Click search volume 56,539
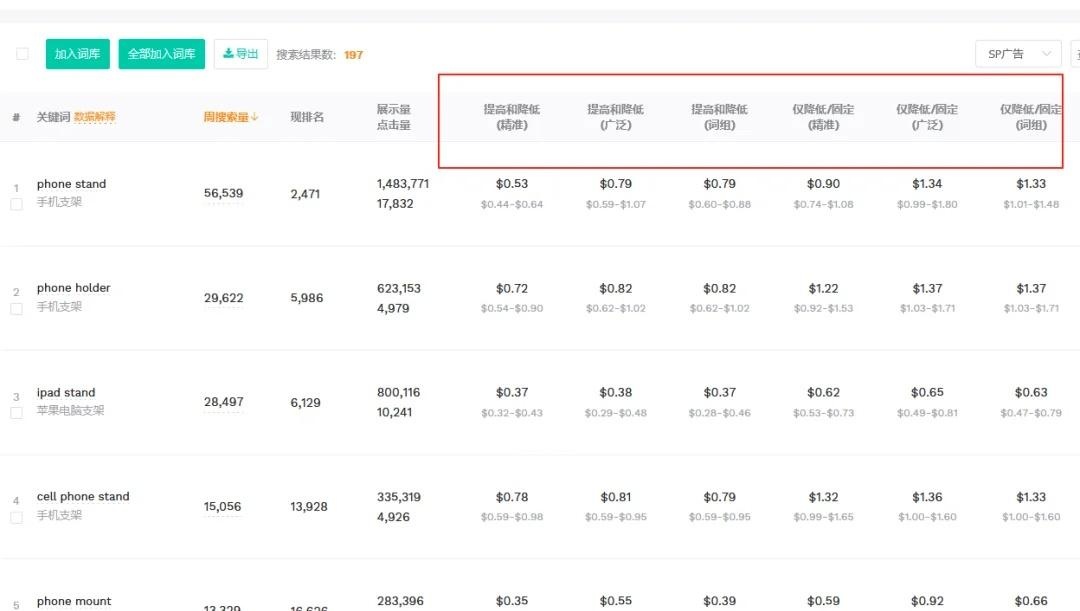Screen dimensions: 1080x611 tap(223, 194)
